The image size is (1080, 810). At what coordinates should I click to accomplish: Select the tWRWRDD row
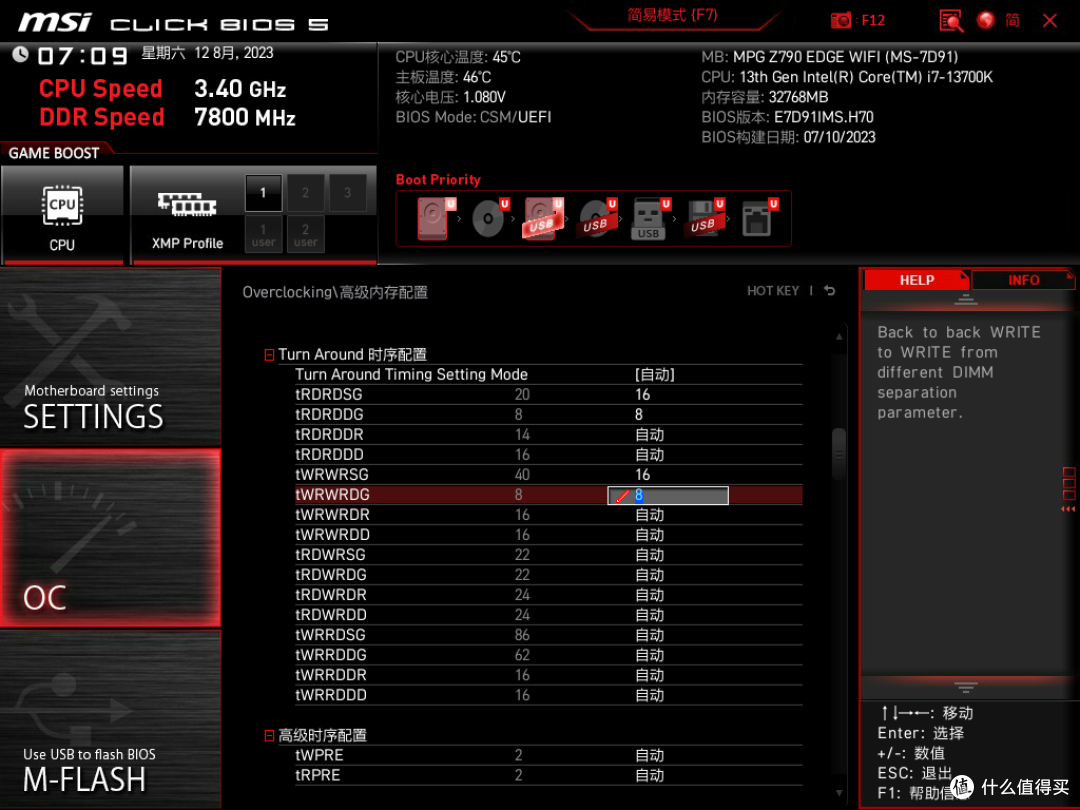(548, 534)
